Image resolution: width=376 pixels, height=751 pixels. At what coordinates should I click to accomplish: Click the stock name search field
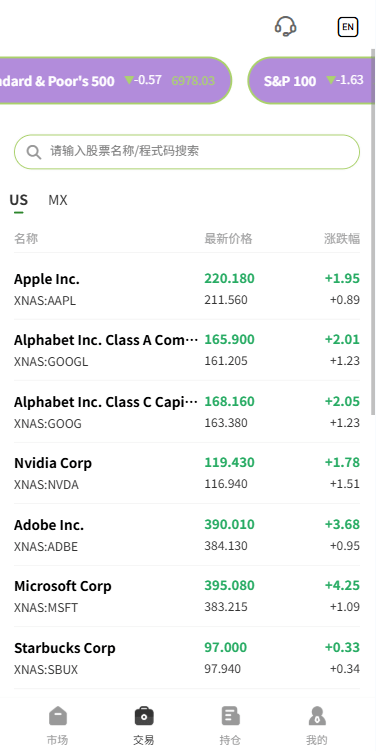187,152
